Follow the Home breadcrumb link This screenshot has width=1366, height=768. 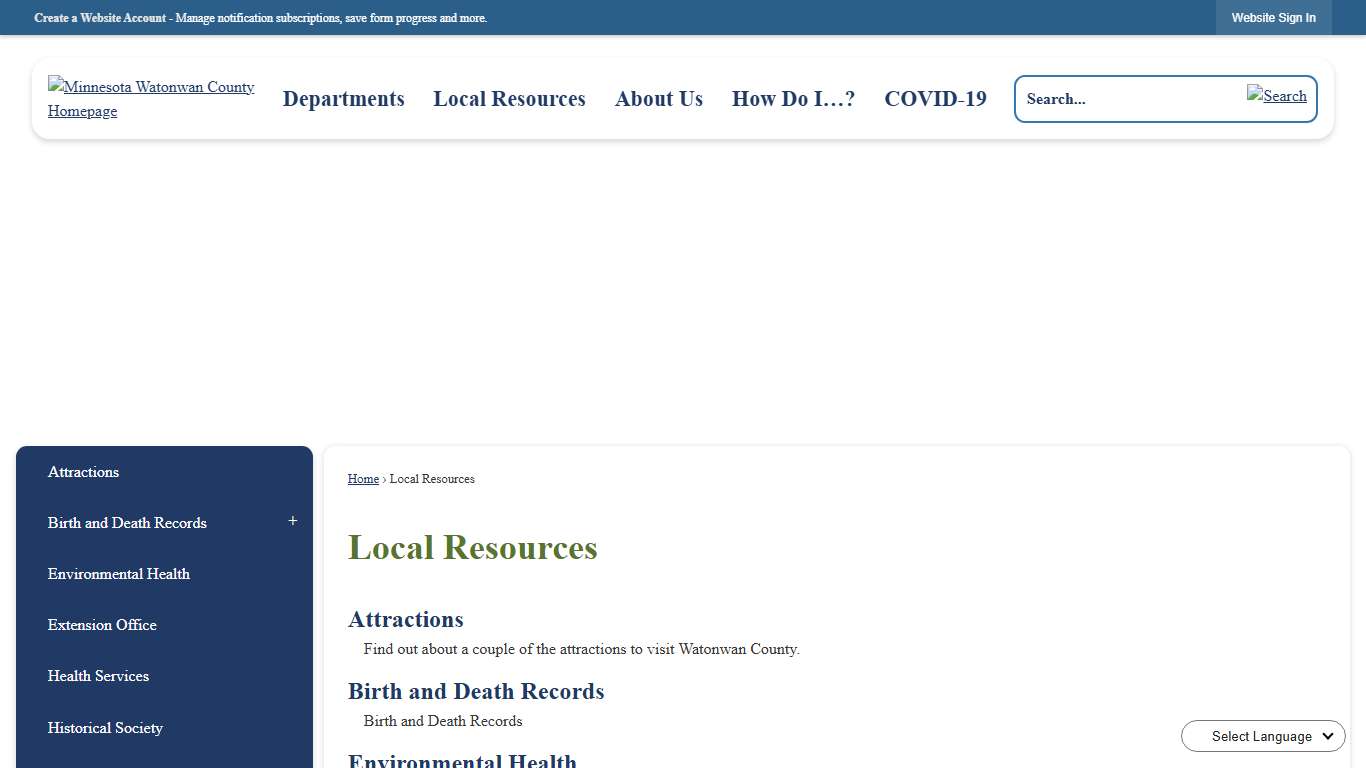pos(363,479)
